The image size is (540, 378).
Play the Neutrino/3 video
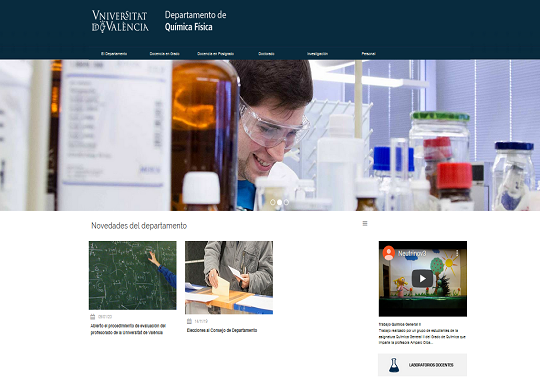click(423, 279)
